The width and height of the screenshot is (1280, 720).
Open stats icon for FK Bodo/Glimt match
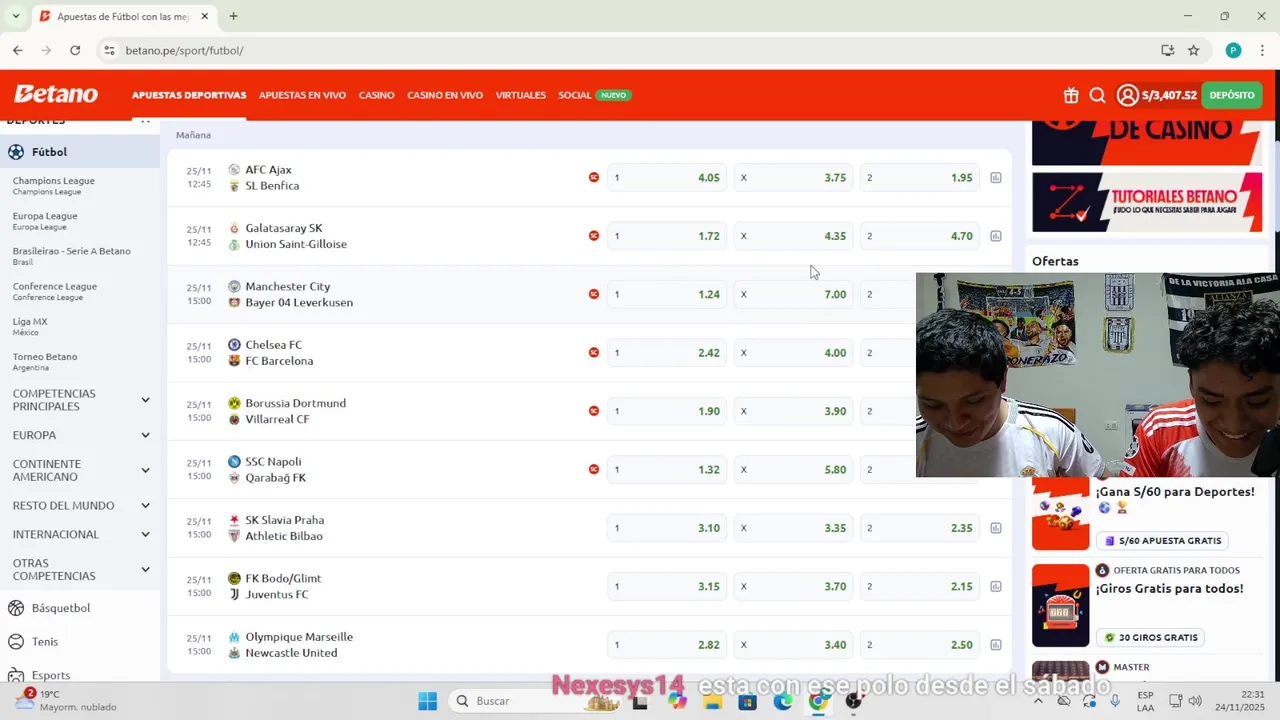996,586
